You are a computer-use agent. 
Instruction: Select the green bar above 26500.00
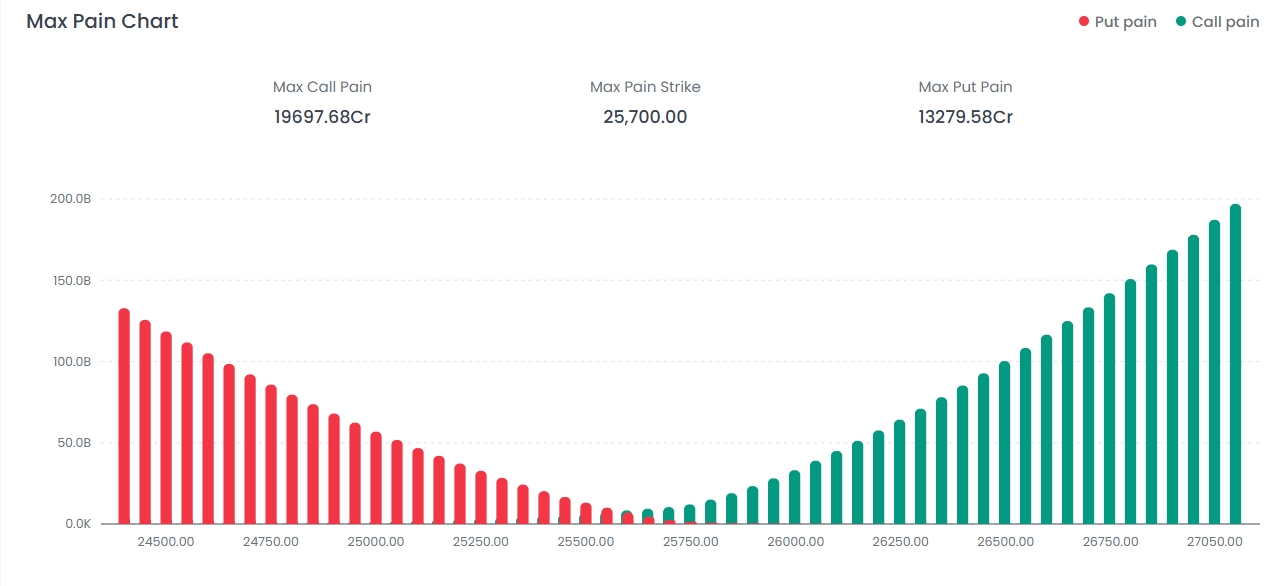click(x=1005, y=443)
